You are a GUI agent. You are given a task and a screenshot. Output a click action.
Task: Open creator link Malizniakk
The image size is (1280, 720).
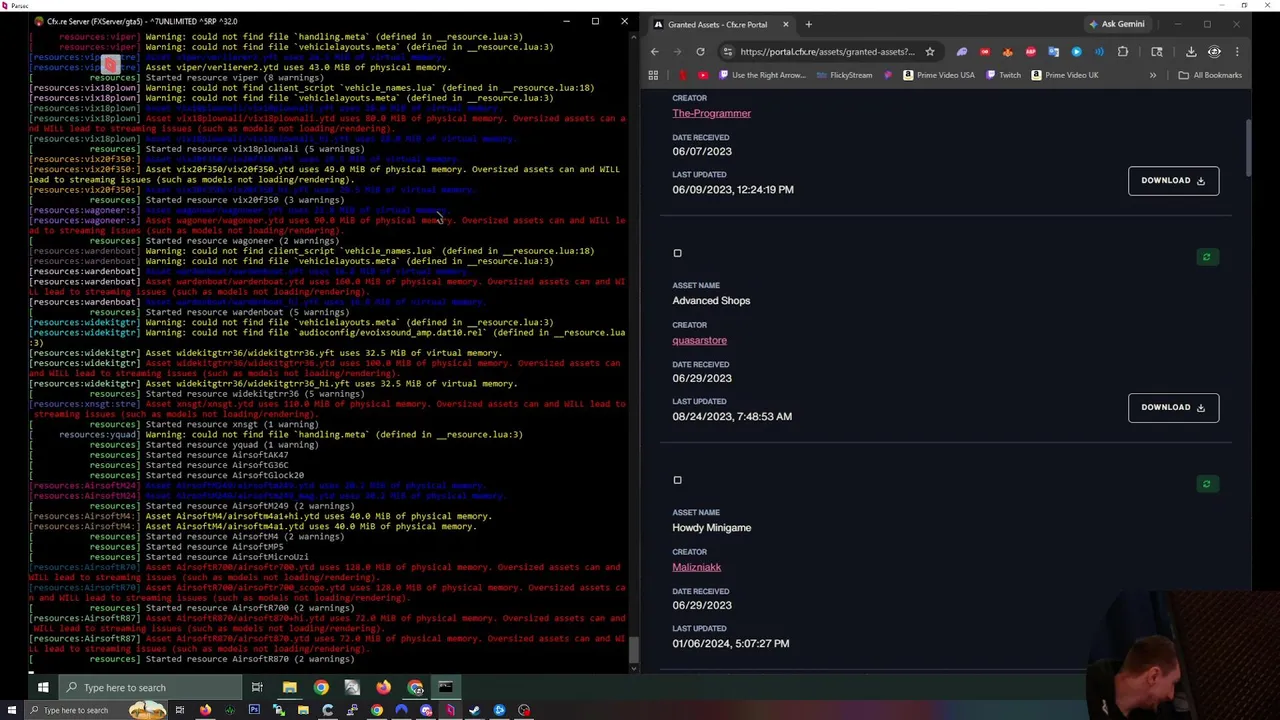point(696,567)
